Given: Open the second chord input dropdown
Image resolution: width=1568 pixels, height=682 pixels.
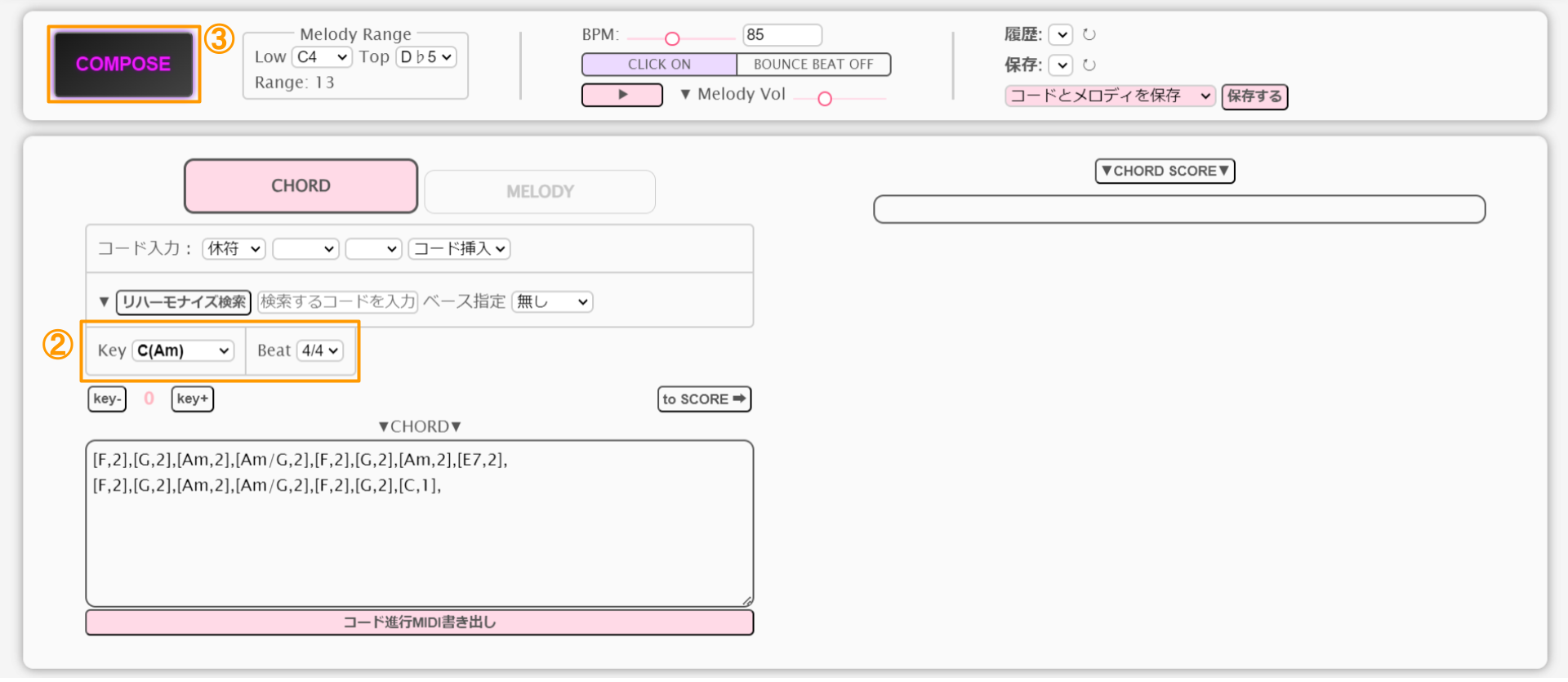Looking at the screenshot, I should tap(305, 248).
